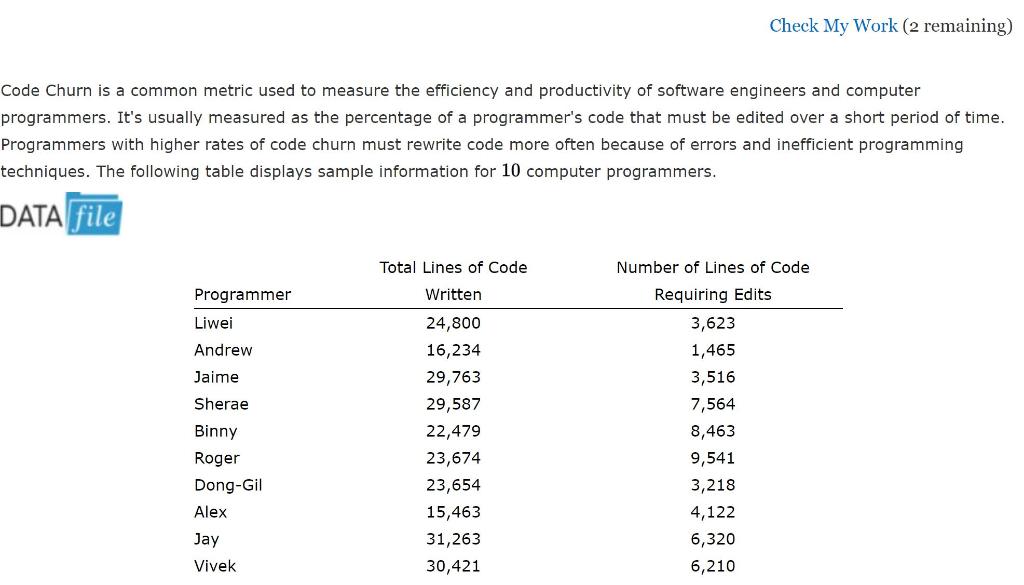Click Vivek's written lines value 30,421
This screenshot has width=1024, height=585.
(453, 566)
